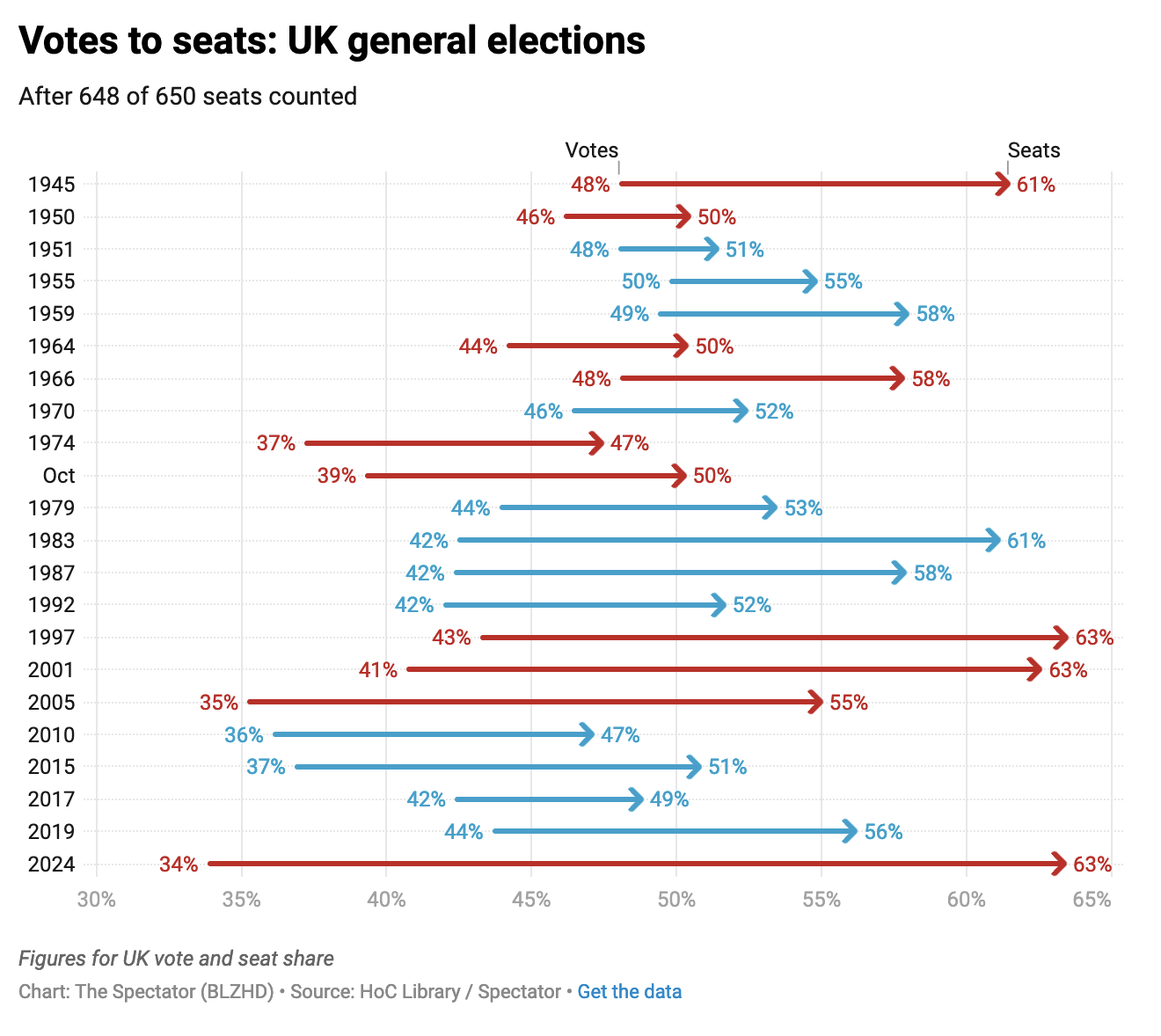Click the Get the data link
This screenshot has width=1161, height=1036.
(x=629, y=992)
